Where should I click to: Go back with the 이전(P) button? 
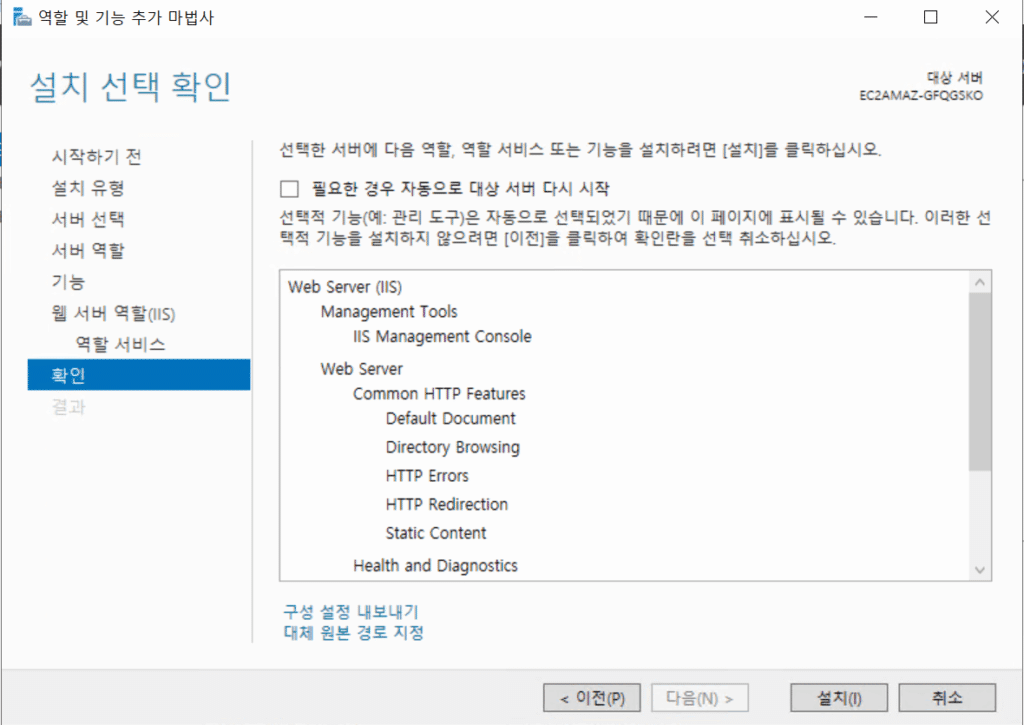pyautogui.click(x=592, y=697)
